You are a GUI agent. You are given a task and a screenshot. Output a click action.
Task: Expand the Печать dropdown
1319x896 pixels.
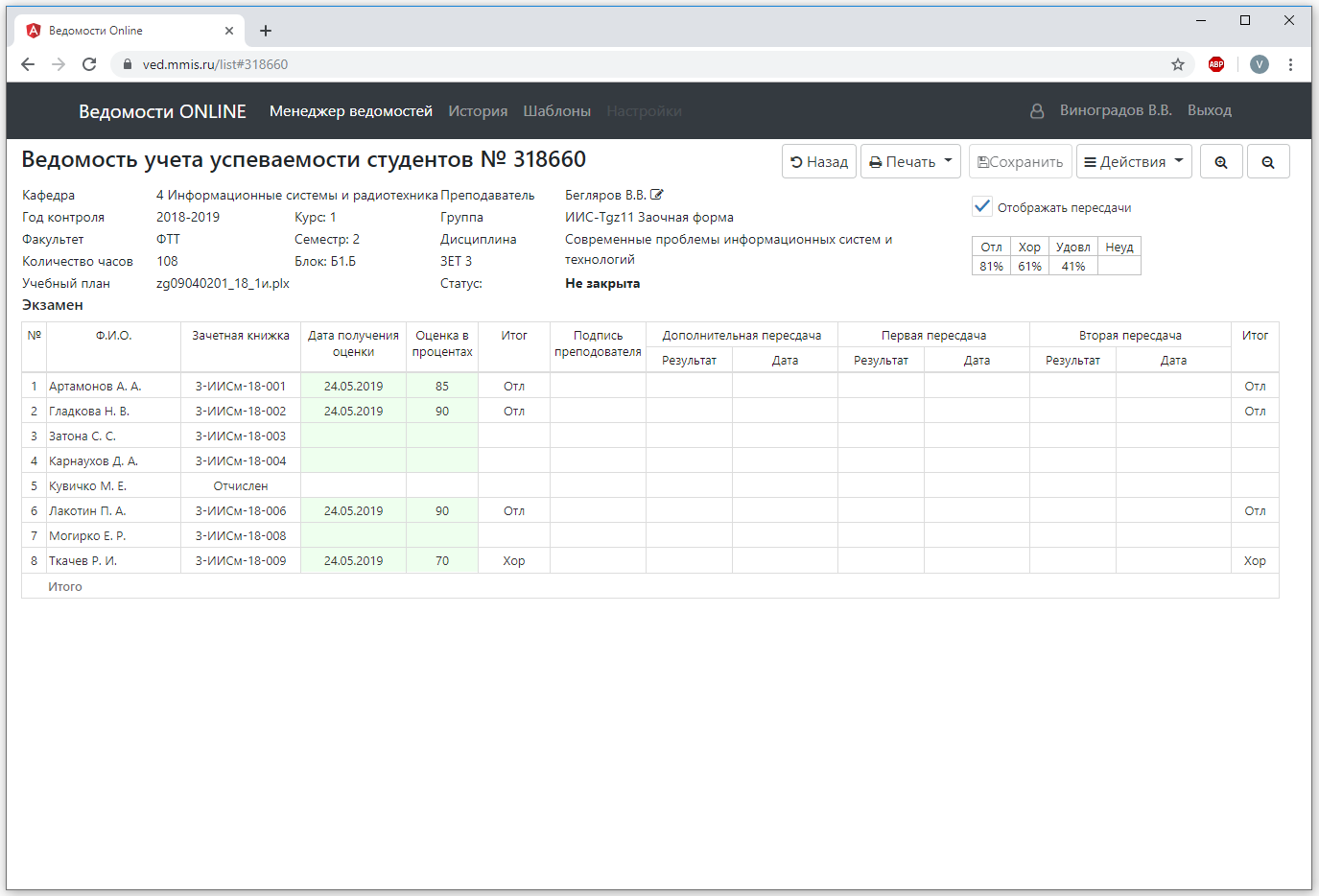pyautogui.click(x=910, y=162)
